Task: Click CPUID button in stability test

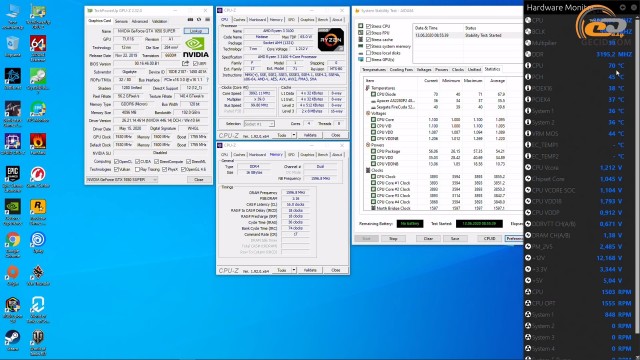Action: (x=489, y=238)
